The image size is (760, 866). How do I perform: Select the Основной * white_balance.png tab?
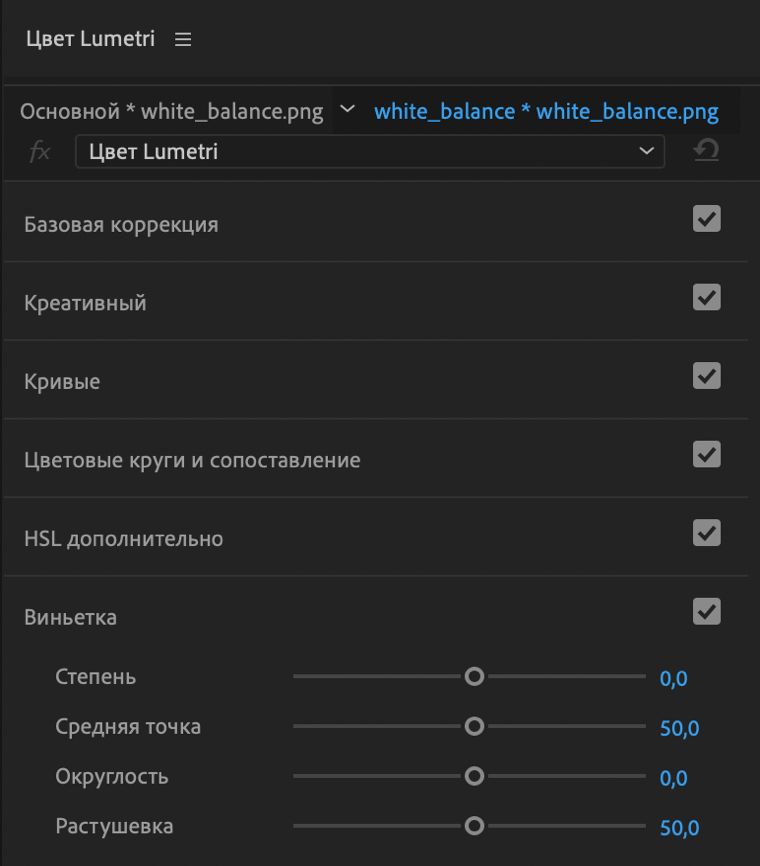pos(171,111)
